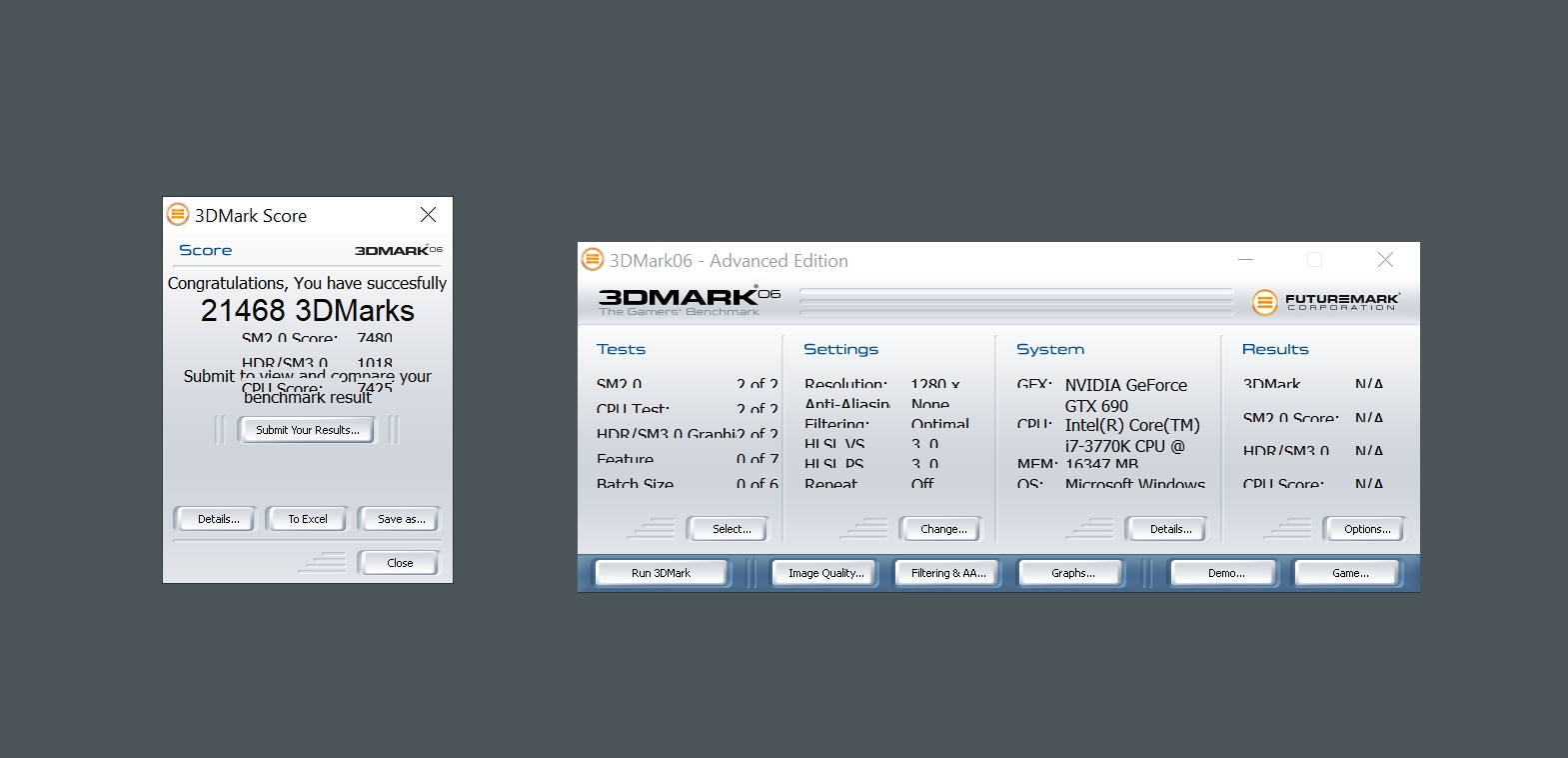
Task: Run 3DMark benchmark
Action: pos(661,573)
